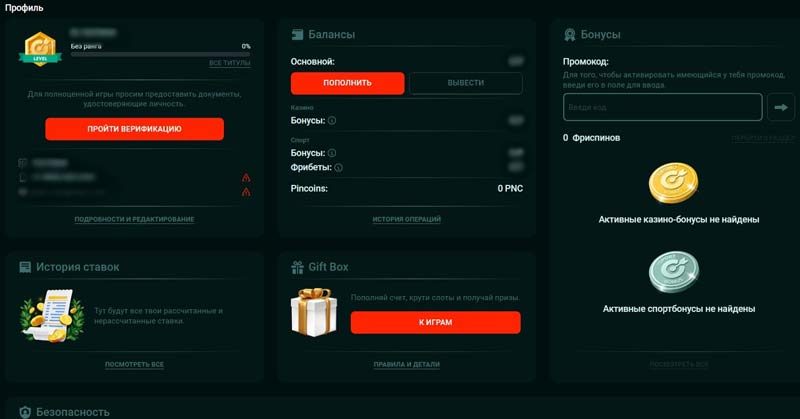800x419 pixels.
Task: Click the sport bonuses info icon
Action: click(x=332, y=153)
